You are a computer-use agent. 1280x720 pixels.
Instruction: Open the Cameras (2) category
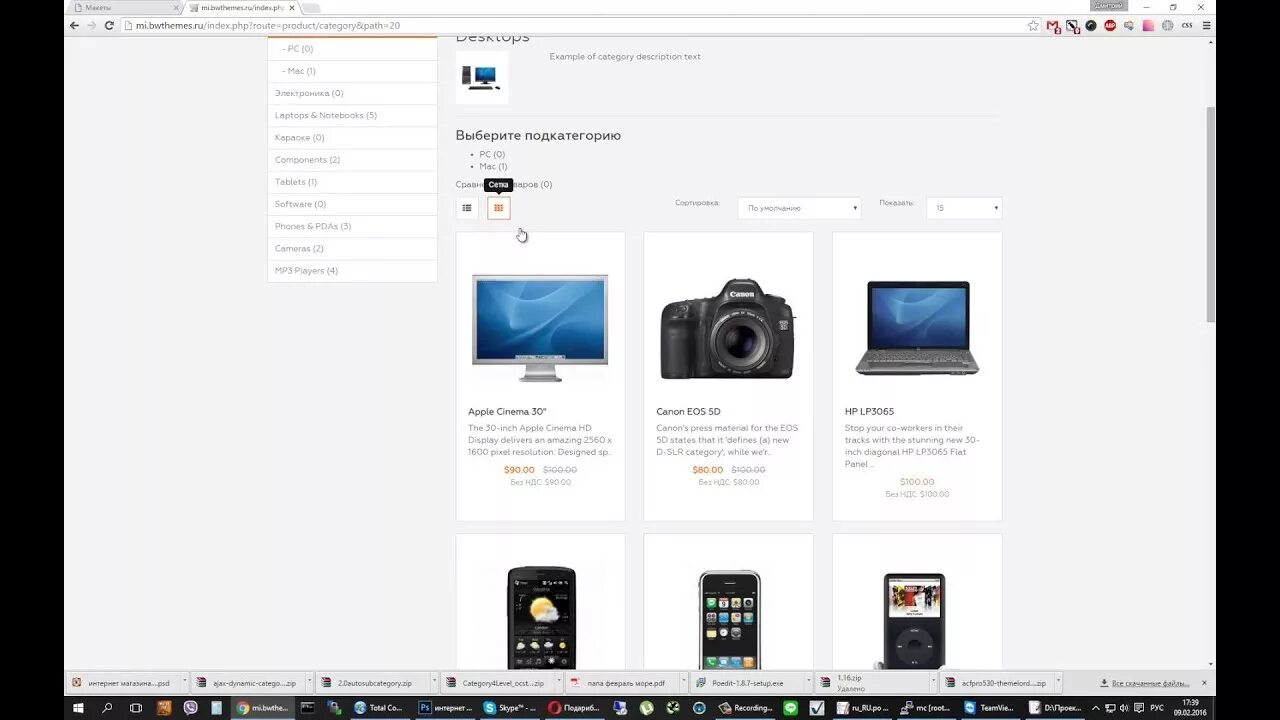point(352,248)
